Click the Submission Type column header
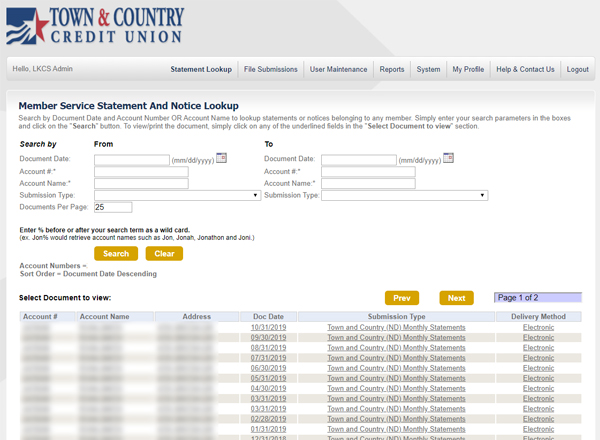This screenshot has height=440, width=600. coord(396,316)
